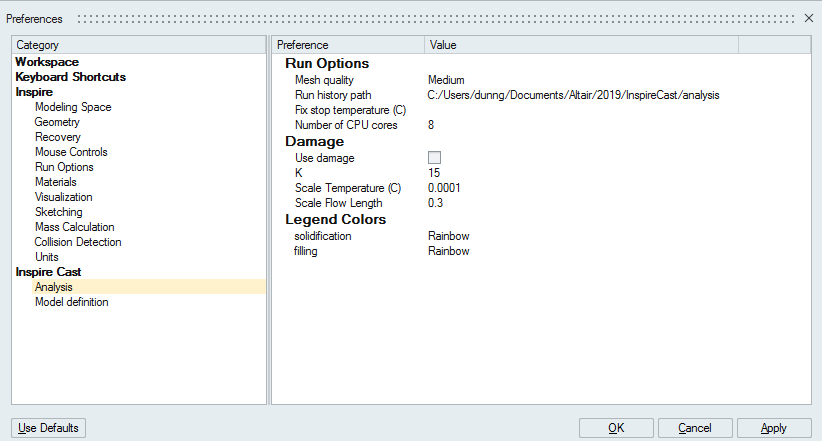Edit Scale Temperature value 0.0001
This screenshot has height=441, width=822.
point(444,188)
